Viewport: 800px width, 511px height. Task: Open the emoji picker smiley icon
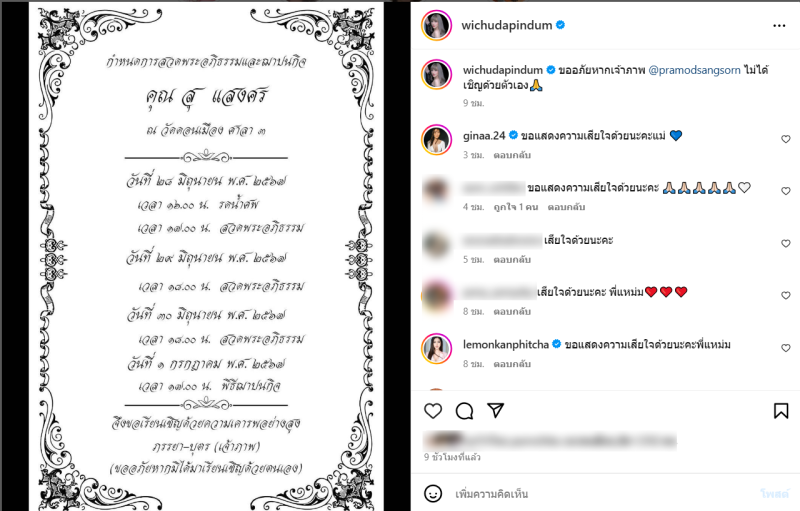click(x=433, y=493)
